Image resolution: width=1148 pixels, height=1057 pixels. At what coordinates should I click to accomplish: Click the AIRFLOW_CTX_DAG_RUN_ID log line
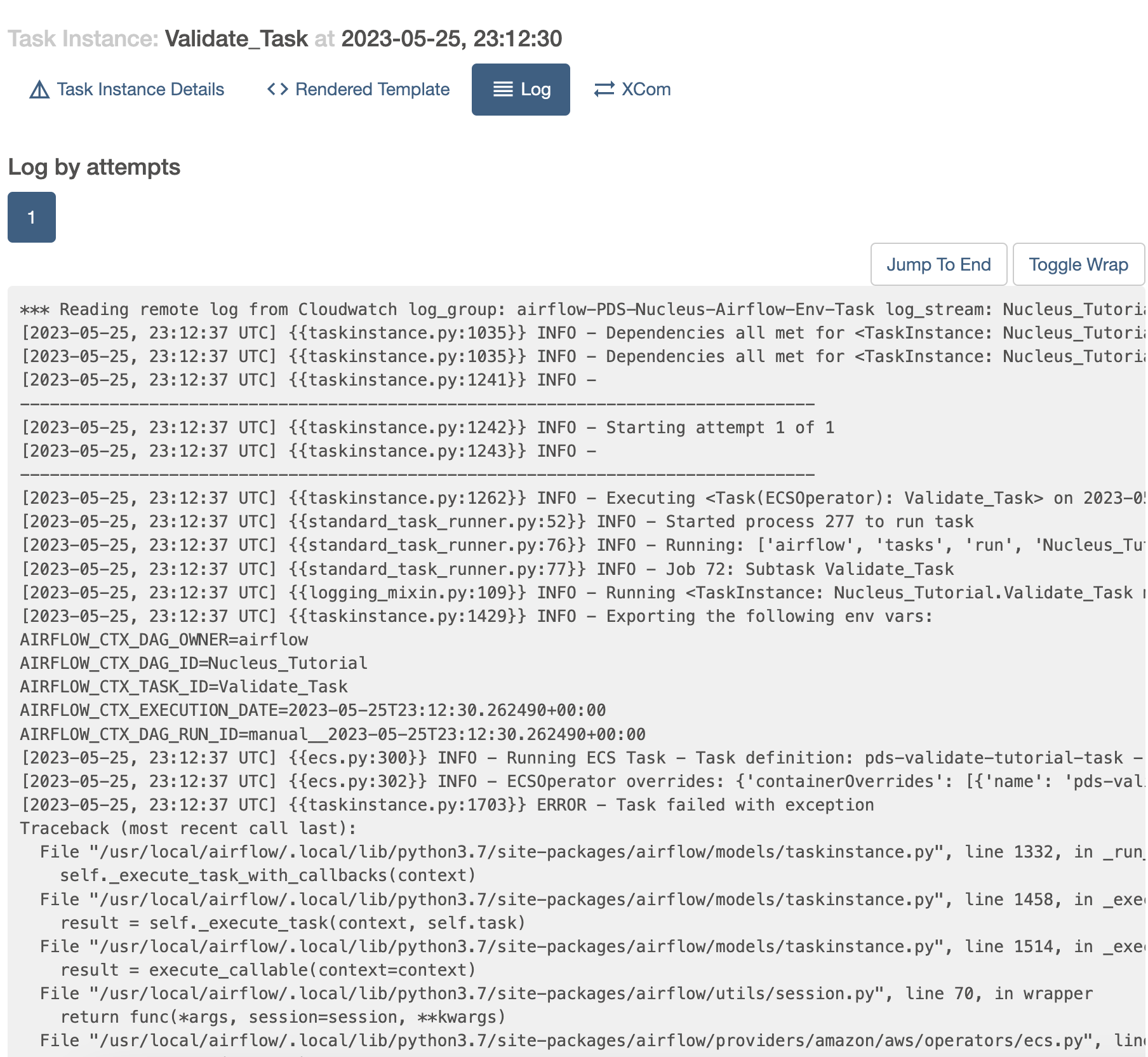pyautogui.click(x=333, y=734)
